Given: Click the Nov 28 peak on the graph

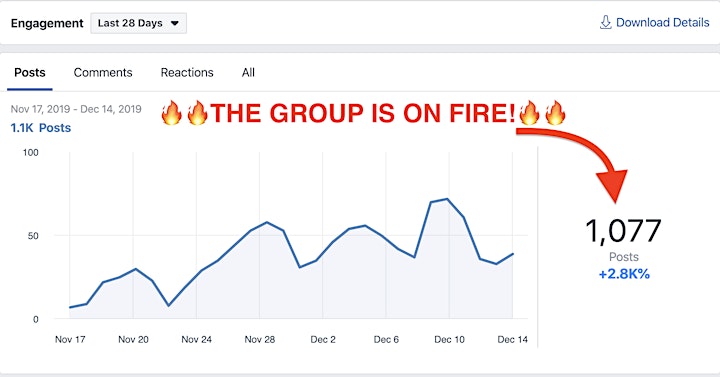Looking at the screenshot, I should pyautogui.click(x=267, y=222).
